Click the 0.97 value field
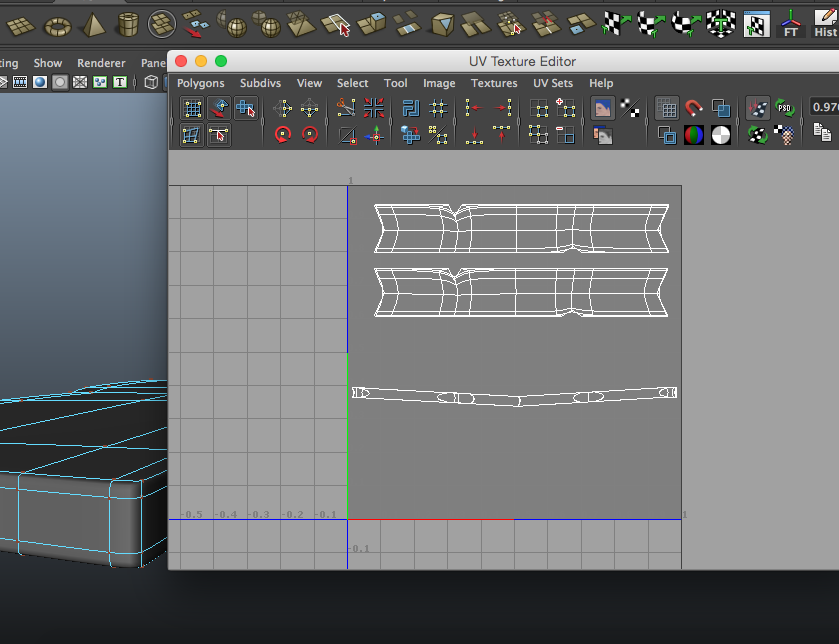The image size is (839, 644). (824, 105)
